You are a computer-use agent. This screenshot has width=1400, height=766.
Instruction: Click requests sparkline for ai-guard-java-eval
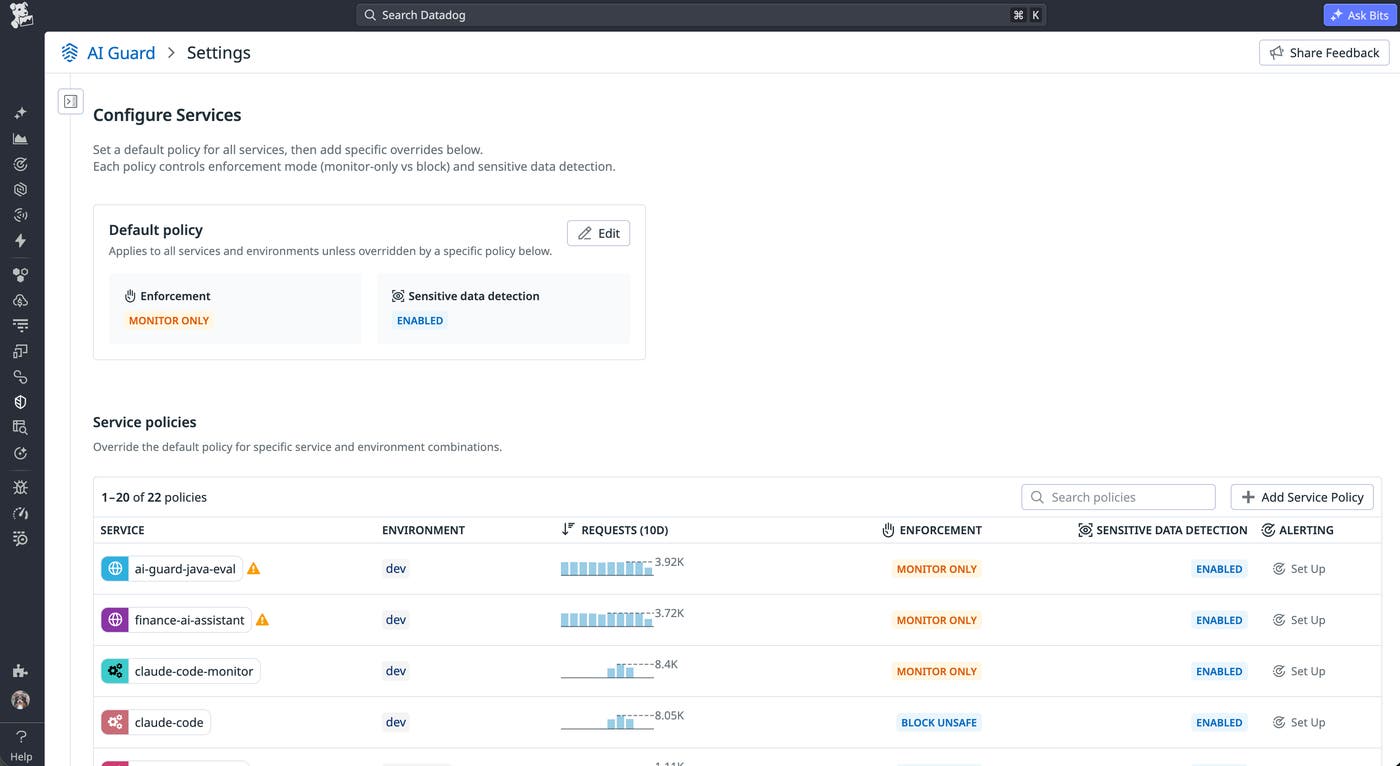point(607,567)
